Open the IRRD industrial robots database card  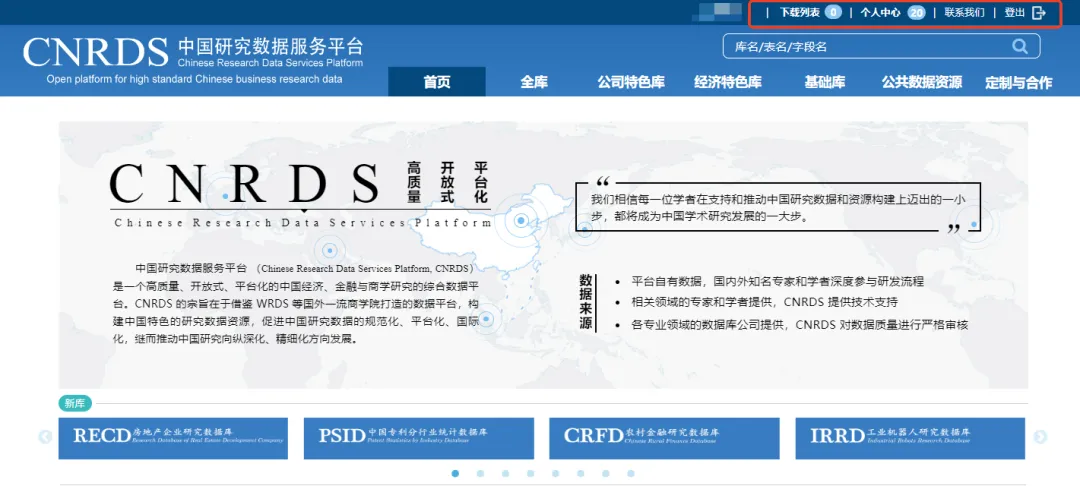click(x=910, y=438)
